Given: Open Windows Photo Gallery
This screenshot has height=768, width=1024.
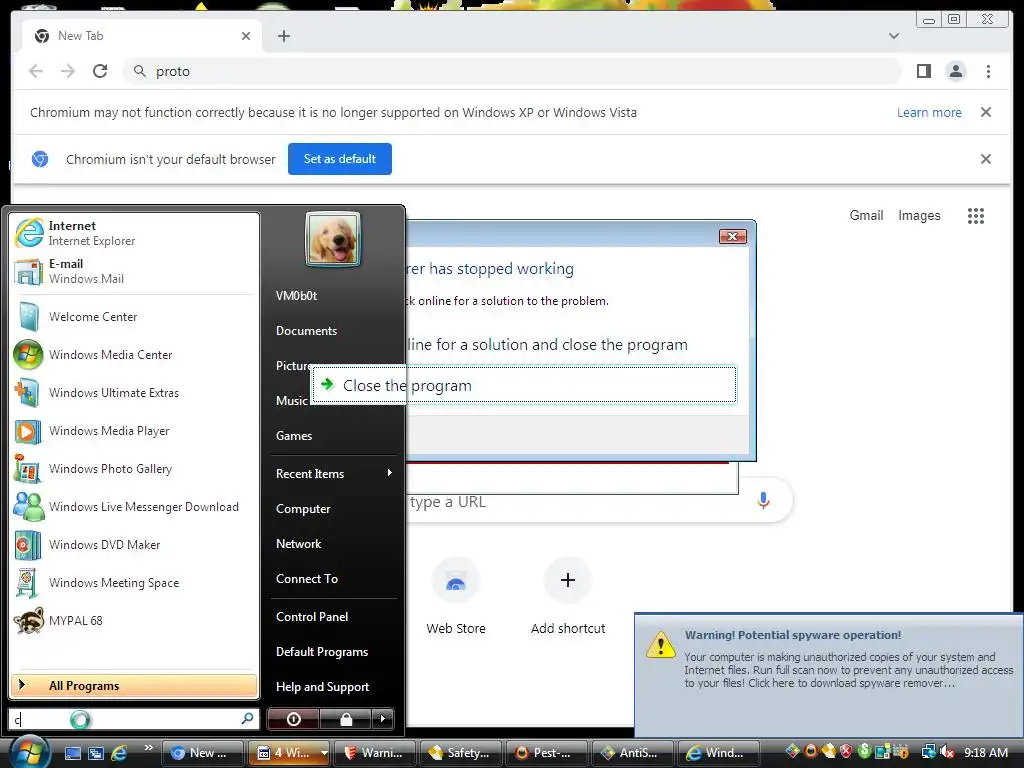Looking at the screenshot, I should tap(134, 469).
